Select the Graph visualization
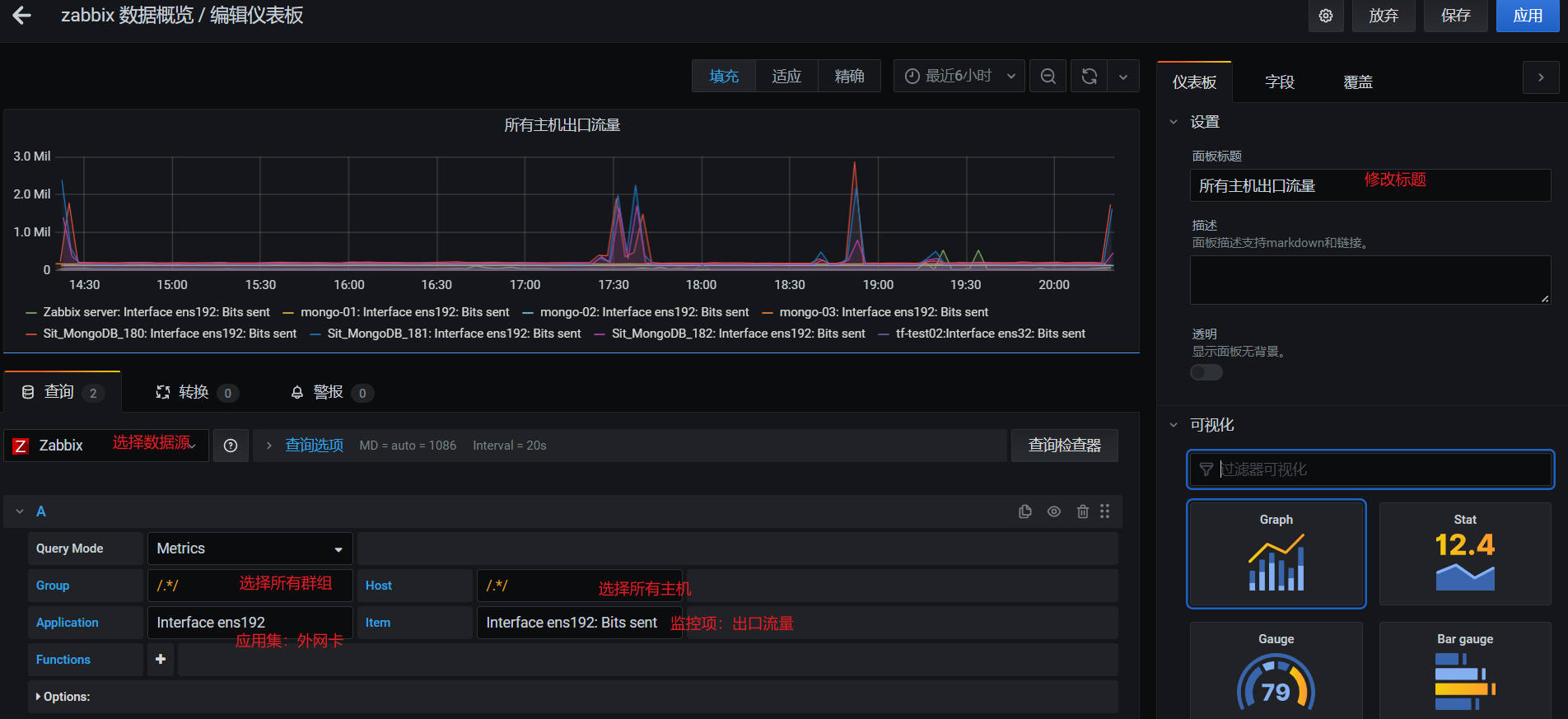Screen dimensions: 1568x719 (x=1276, y=553)
